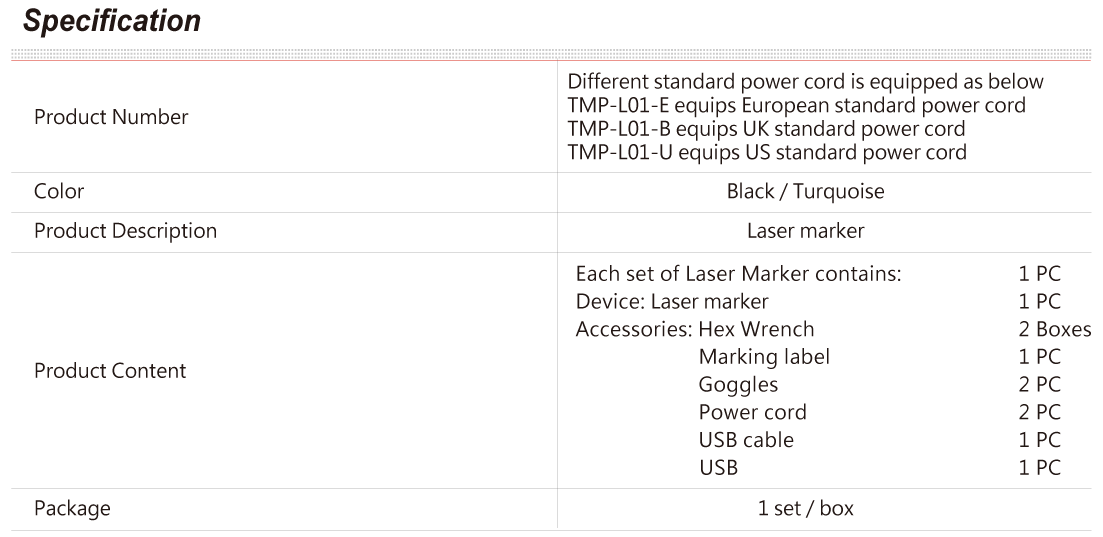Viewport: 1103px width, 537px height.
Task: Click the Accessories: Hex Wrench entry
Action: tap(695, 329)
